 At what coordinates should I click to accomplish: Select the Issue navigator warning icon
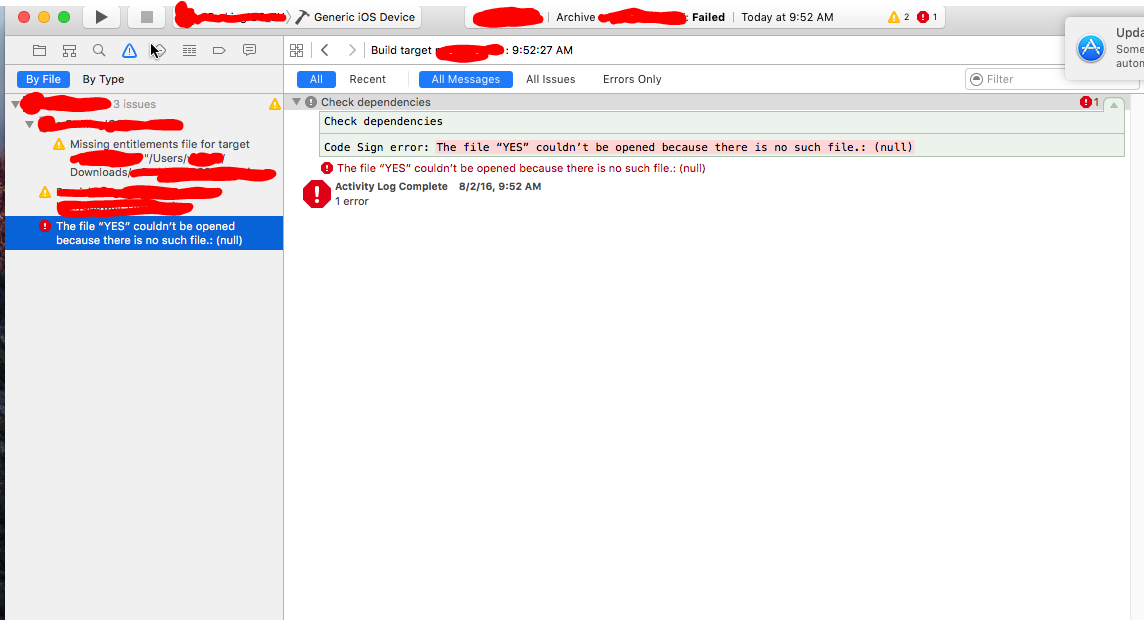click(x=129, y=50)
